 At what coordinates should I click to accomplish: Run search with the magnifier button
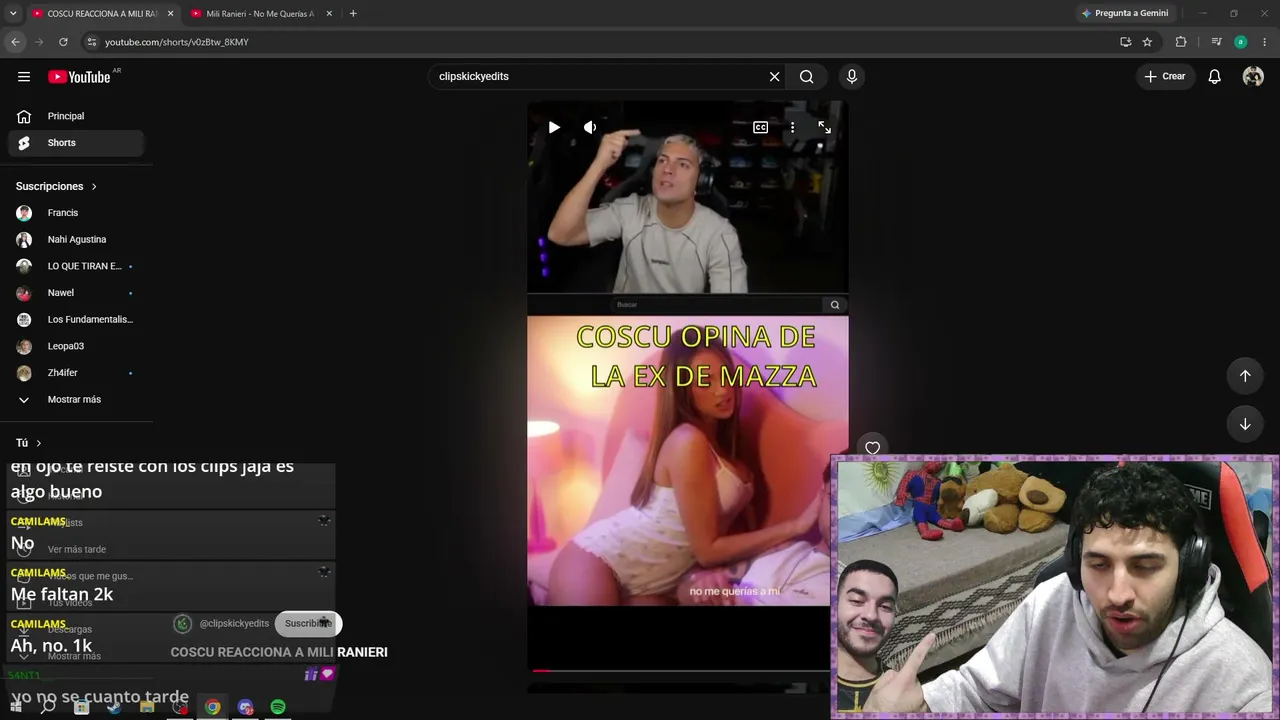807,77
